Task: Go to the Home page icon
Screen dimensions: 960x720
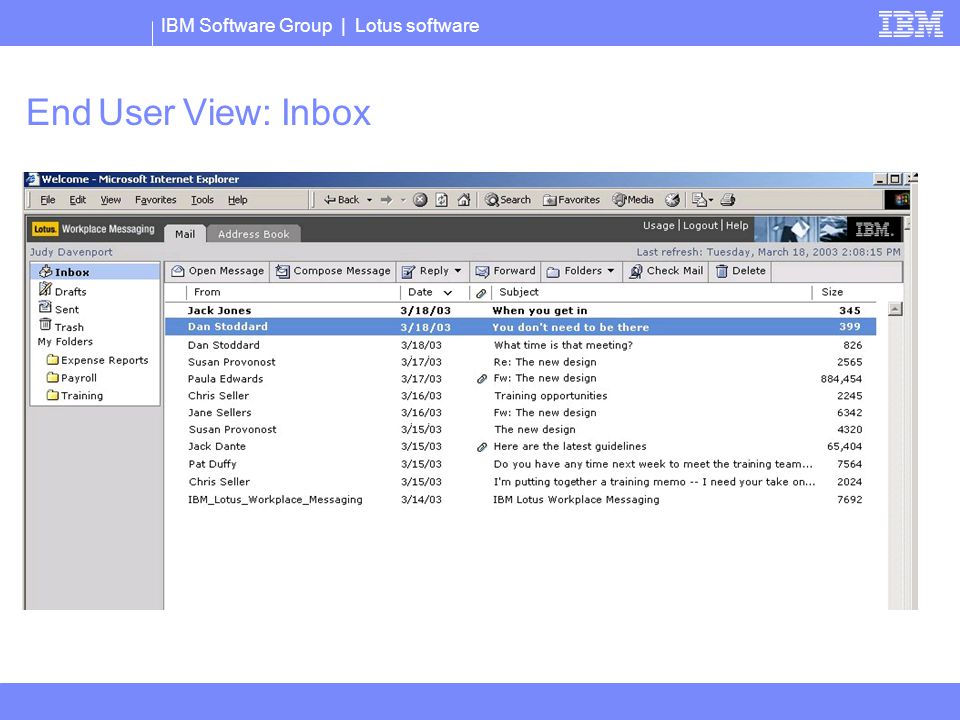Action: click(x=463, y=200)
